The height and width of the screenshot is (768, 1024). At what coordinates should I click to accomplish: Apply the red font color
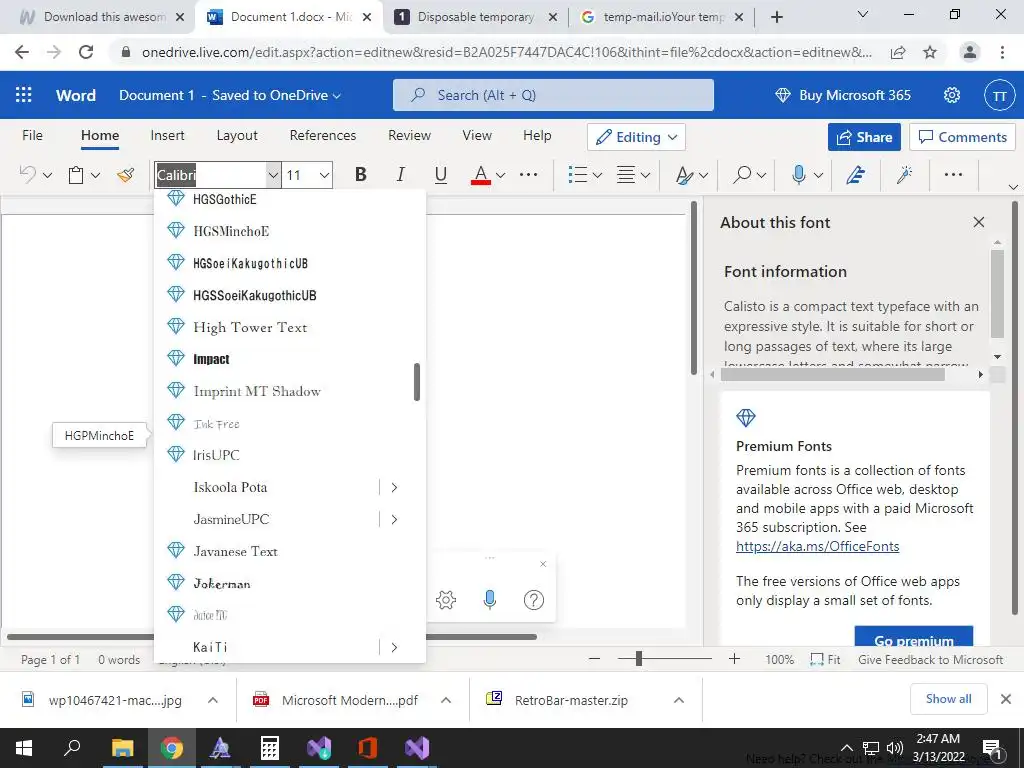point(481,174)
